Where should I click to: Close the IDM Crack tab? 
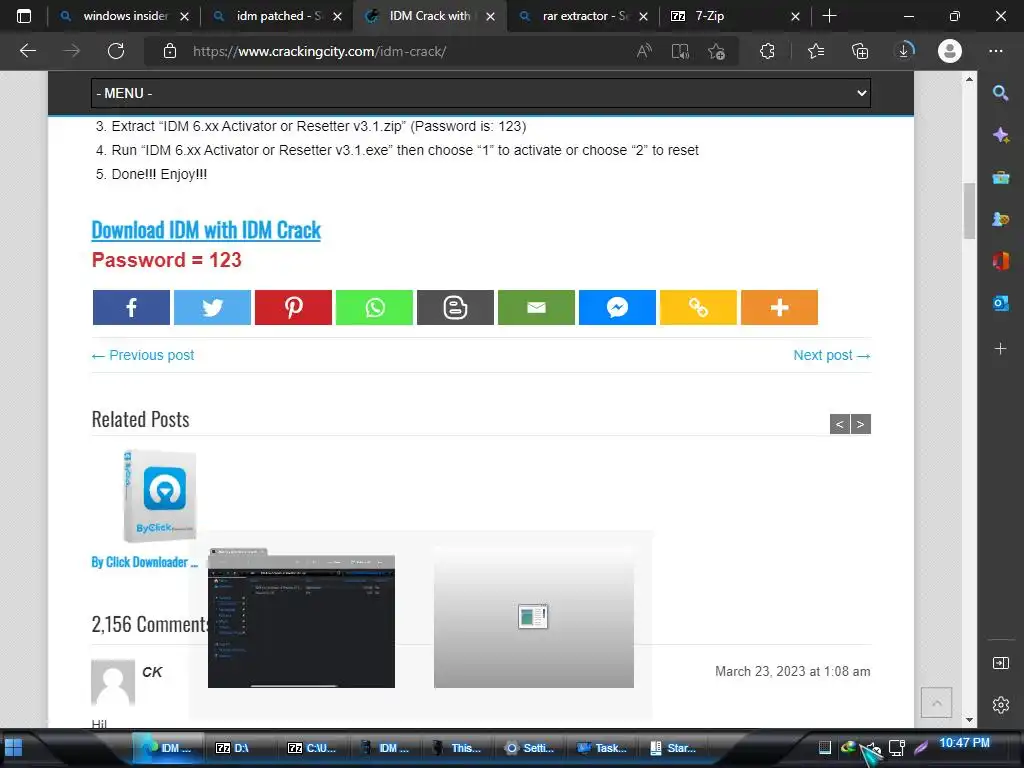490,16
